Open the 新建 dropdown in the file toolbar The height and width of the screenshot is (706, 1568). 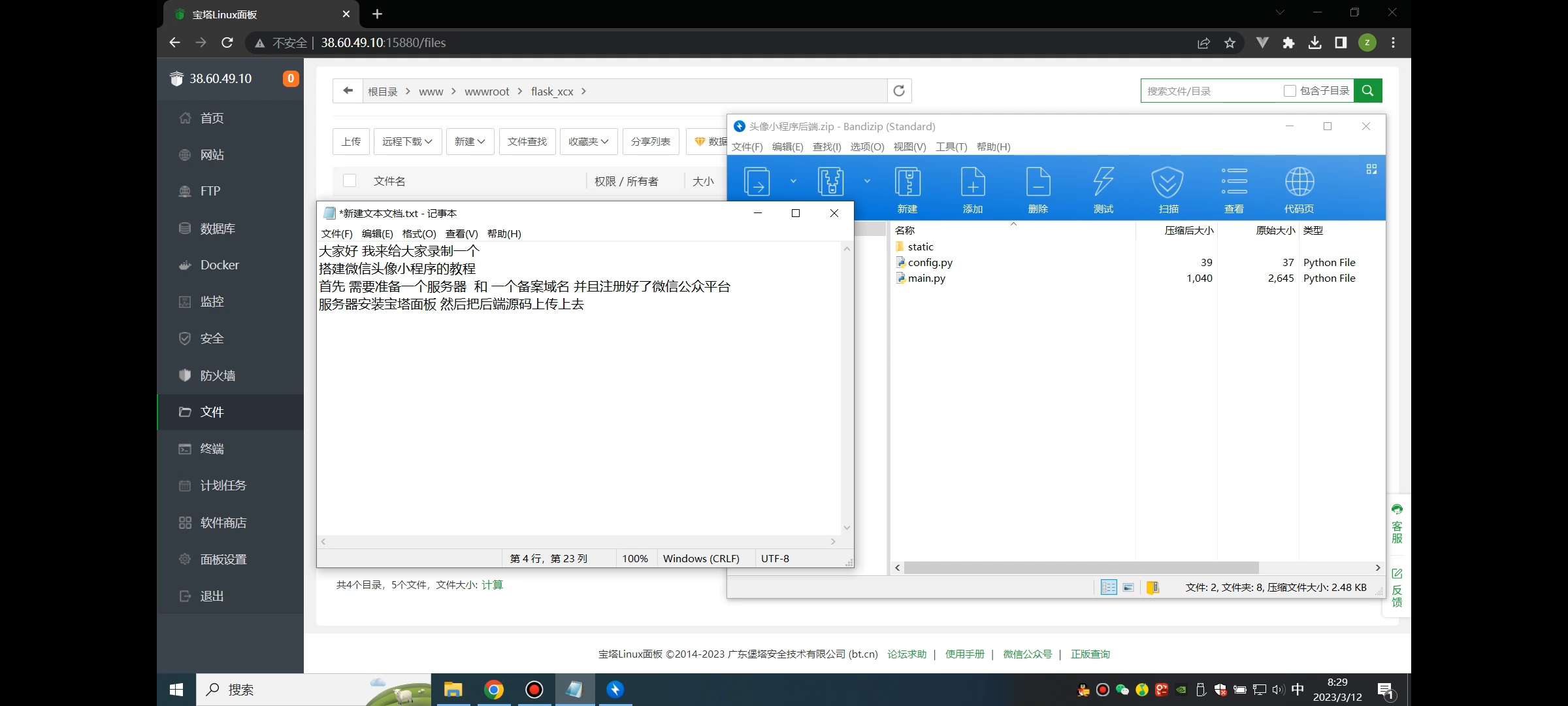pos(469,141)
